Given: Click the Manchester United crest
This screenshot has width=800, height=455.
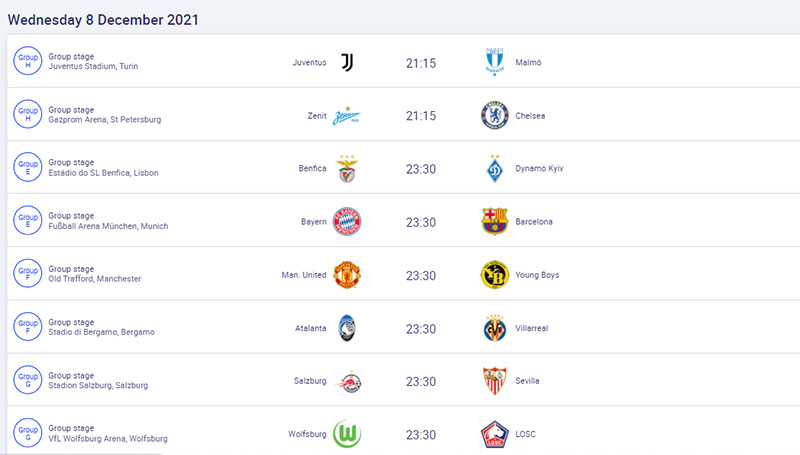Looking at the screenshot, I should click(x=347, y=275).
